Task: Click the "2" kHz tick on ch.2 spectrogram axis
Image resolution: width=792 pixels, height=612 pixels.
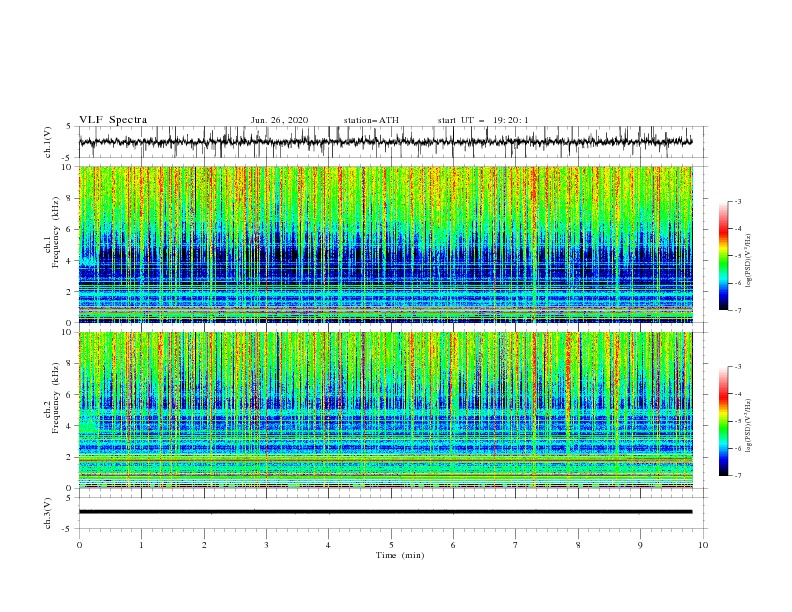Action: click(69, 457)
